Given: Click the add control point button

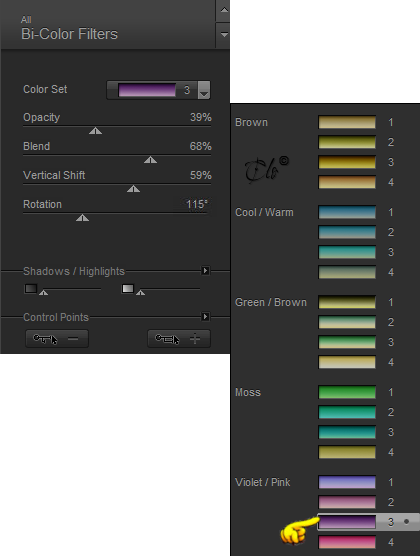Looking at the screenshot, I should 179,339.
